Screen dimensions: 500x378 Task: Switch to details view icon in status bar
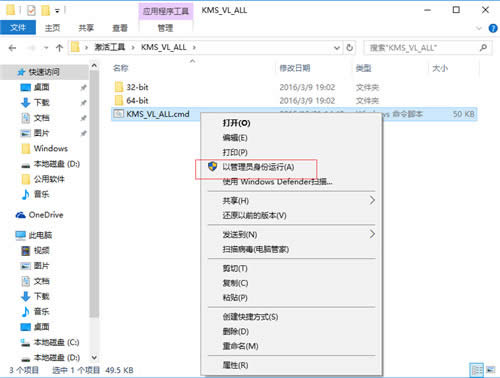(x=477, y=370)
